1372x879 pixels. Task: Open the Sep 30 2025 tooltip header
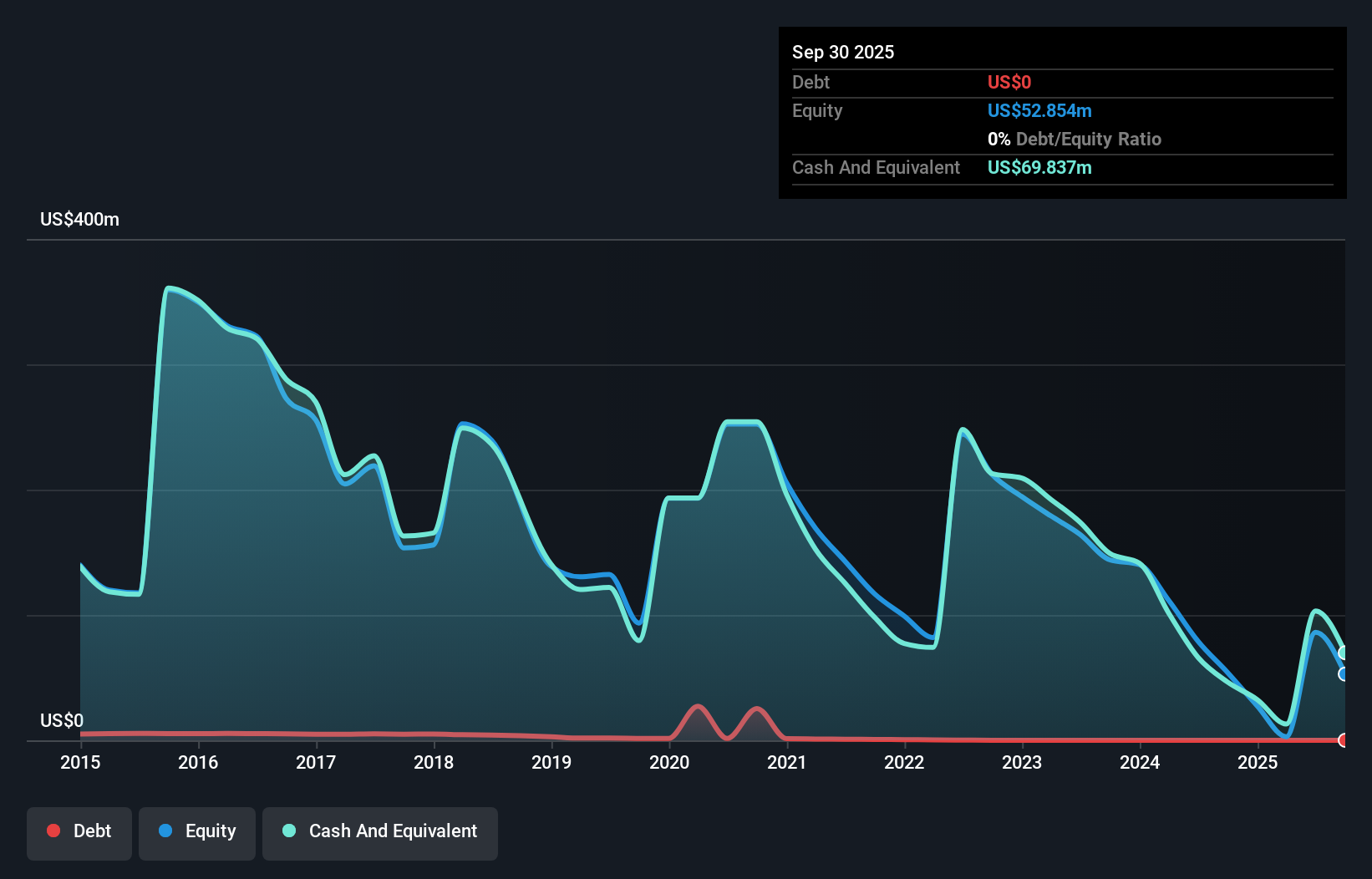[843, 52]
